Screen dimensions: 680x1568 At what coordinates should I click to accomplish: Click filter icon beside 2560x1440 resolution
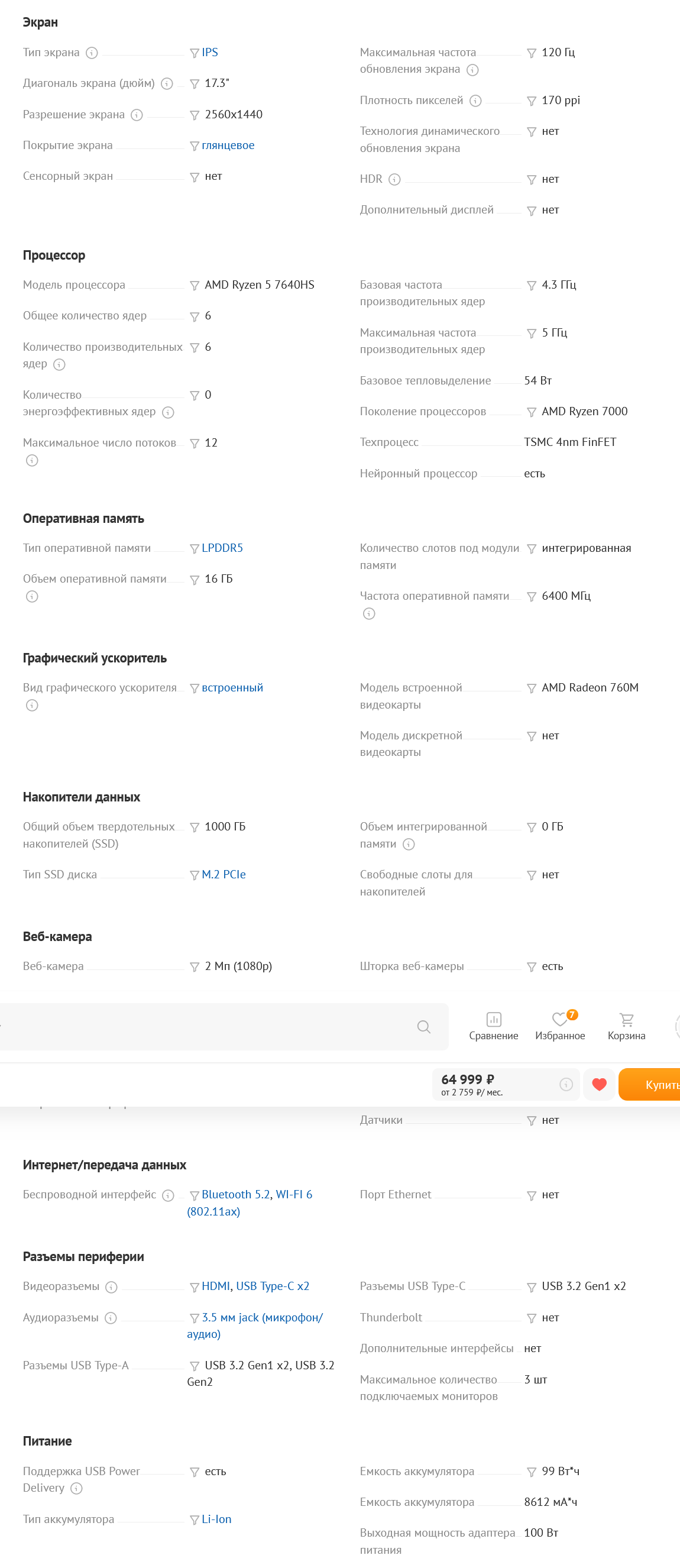[x=195, y=115]
